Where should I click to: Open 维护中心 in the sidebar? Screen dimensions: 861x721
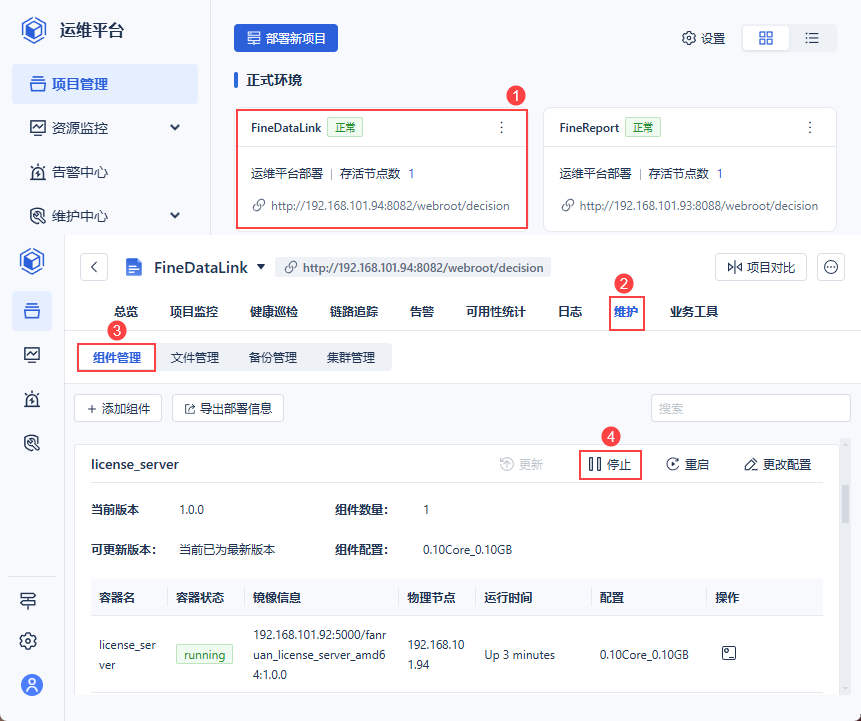coord(68,216)
